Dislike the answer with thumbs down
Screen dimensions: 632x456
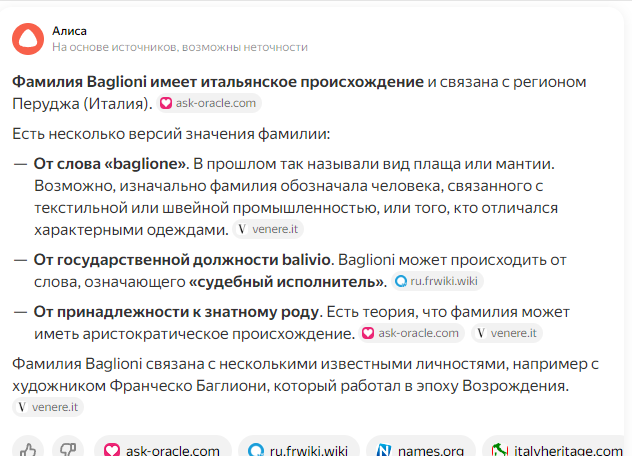(x=66, y=450)
